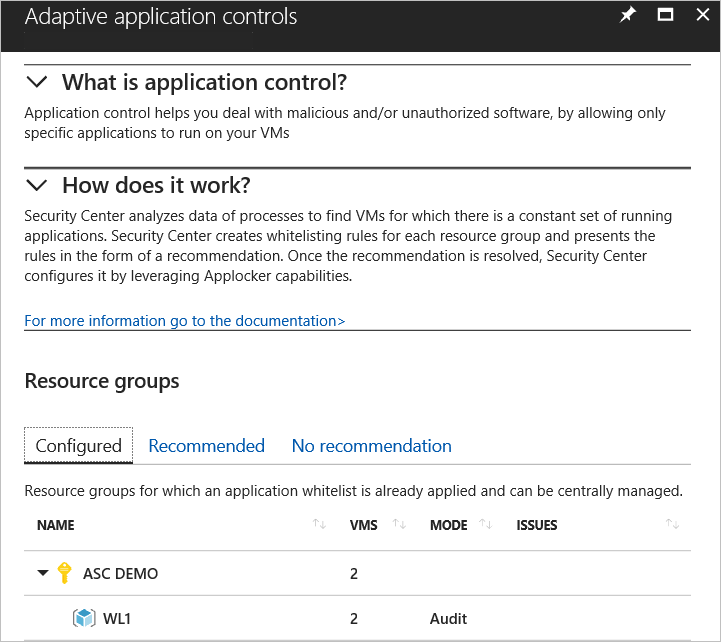Viewport: 721px width, 642px height.
Task: Click the WL1 resource group cube icon
Action: point(84,618)
